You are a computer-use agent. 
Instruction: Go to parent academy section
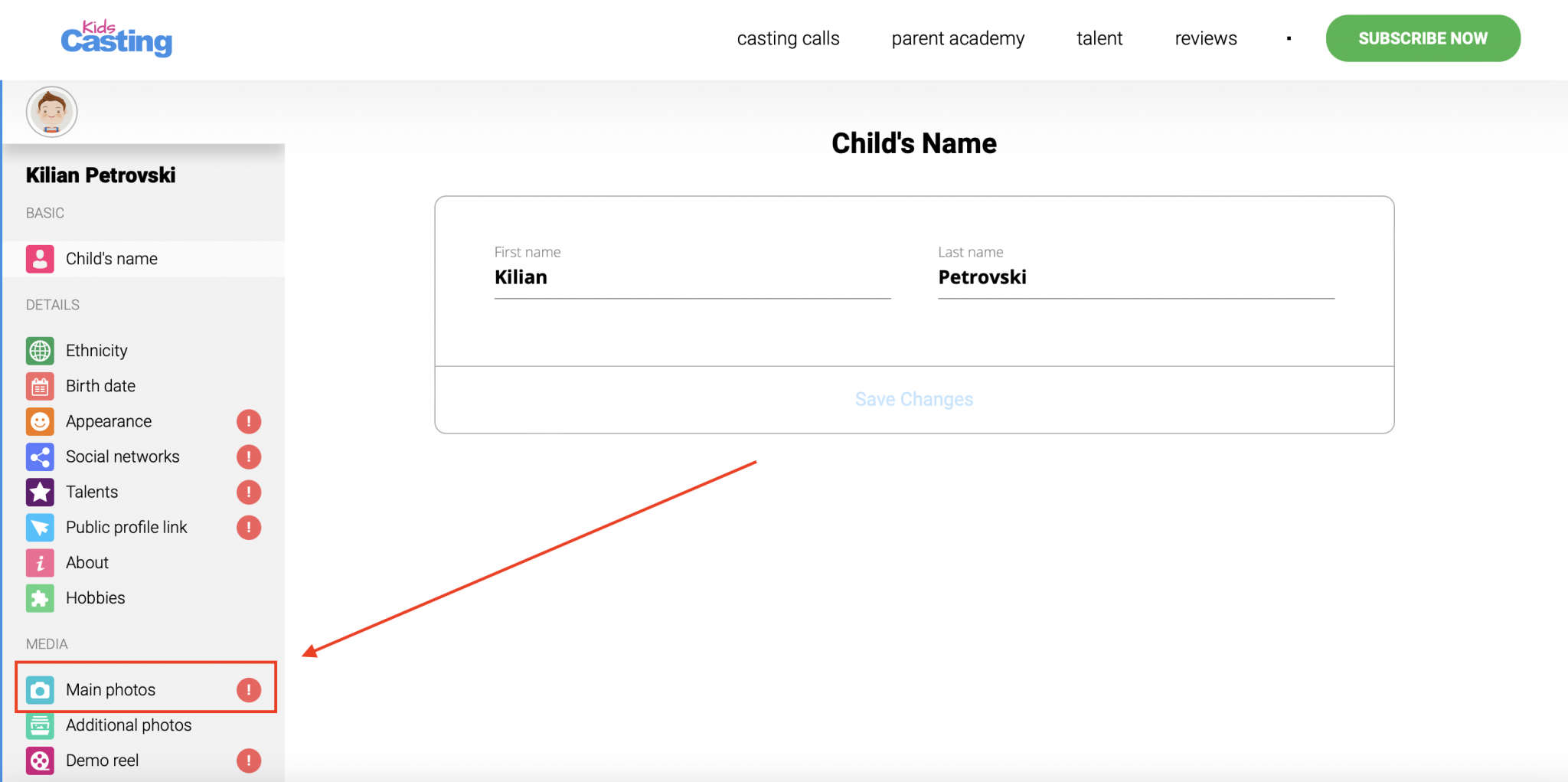[958, 38]
